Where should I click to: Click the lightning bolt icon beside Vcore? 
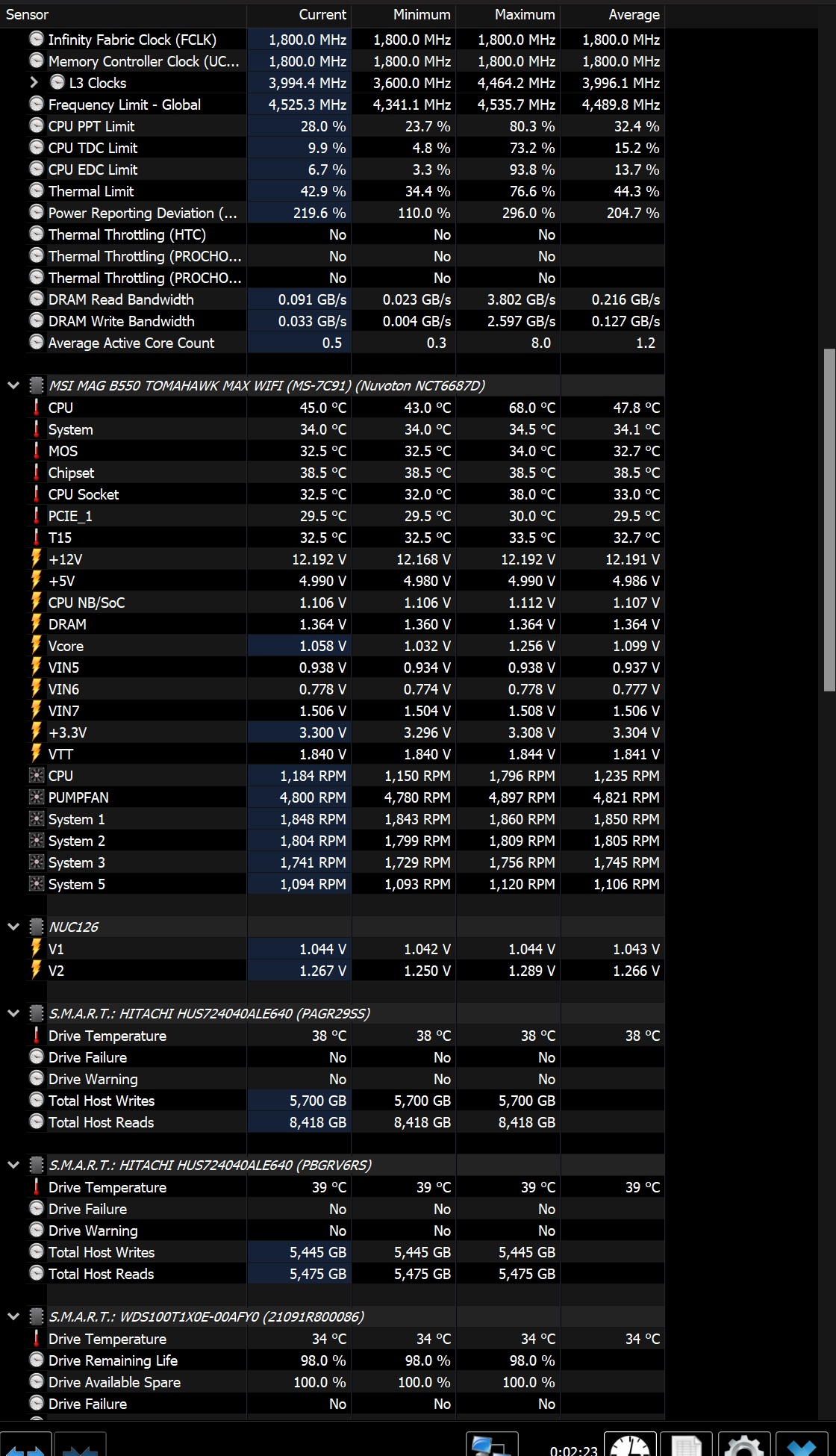(x=37, y=645)
